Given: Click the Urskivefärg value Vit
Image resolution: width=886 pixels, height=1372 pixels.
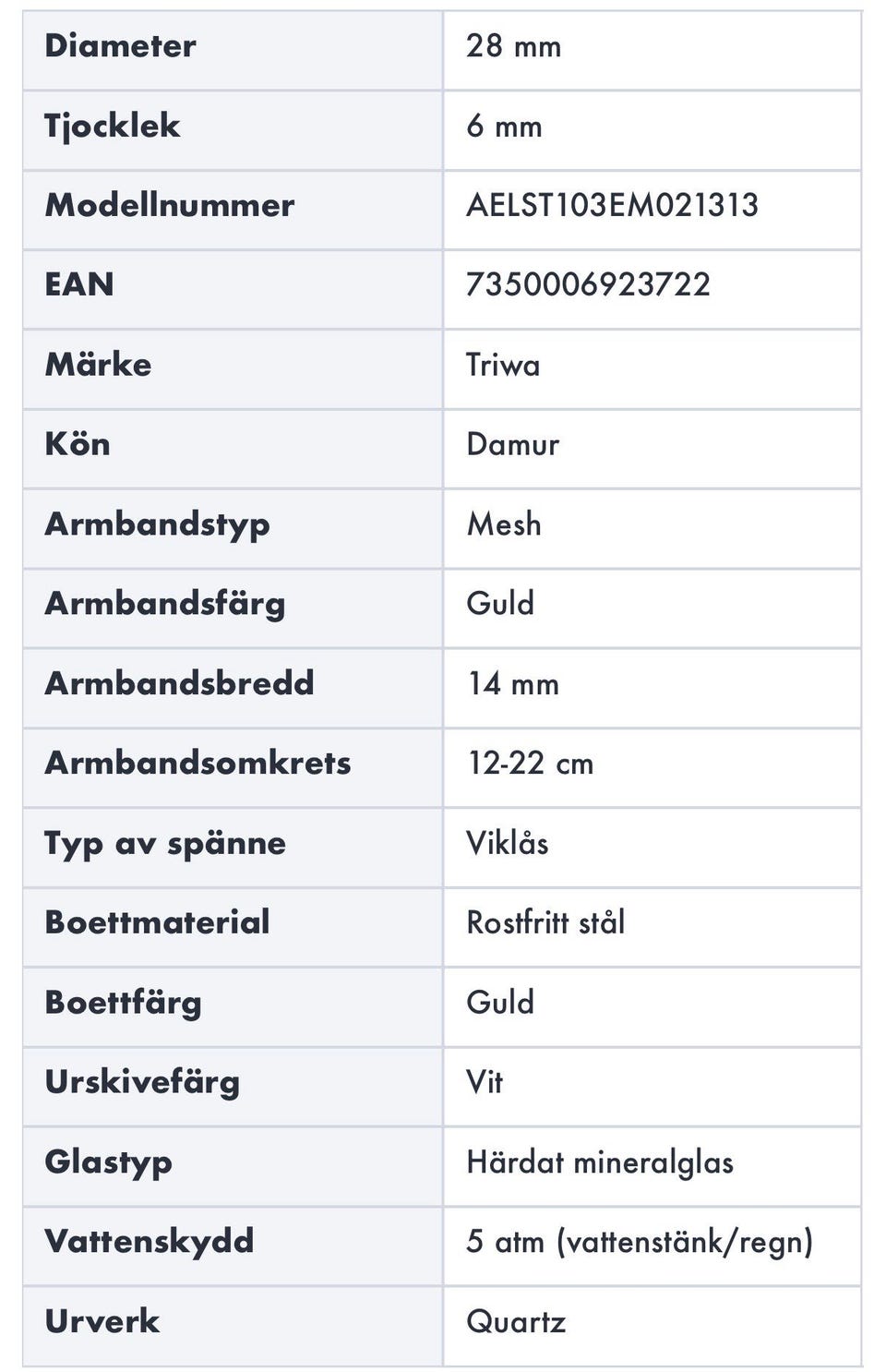Looking at the screenshot, I should click(485, 1082).
